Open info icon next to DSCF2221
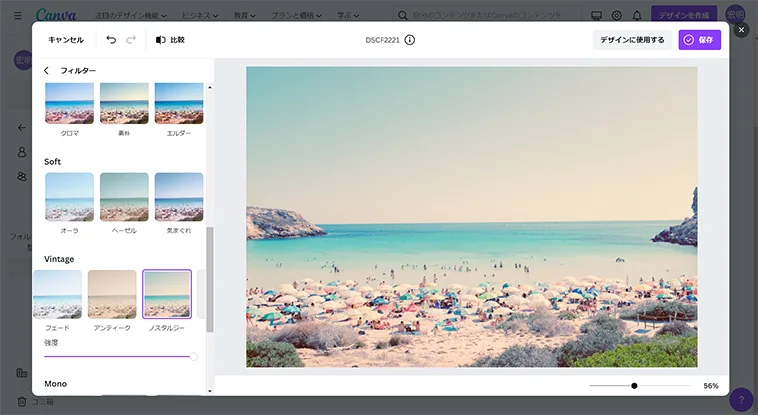This screenshot has height=415, width=758. 410,40
